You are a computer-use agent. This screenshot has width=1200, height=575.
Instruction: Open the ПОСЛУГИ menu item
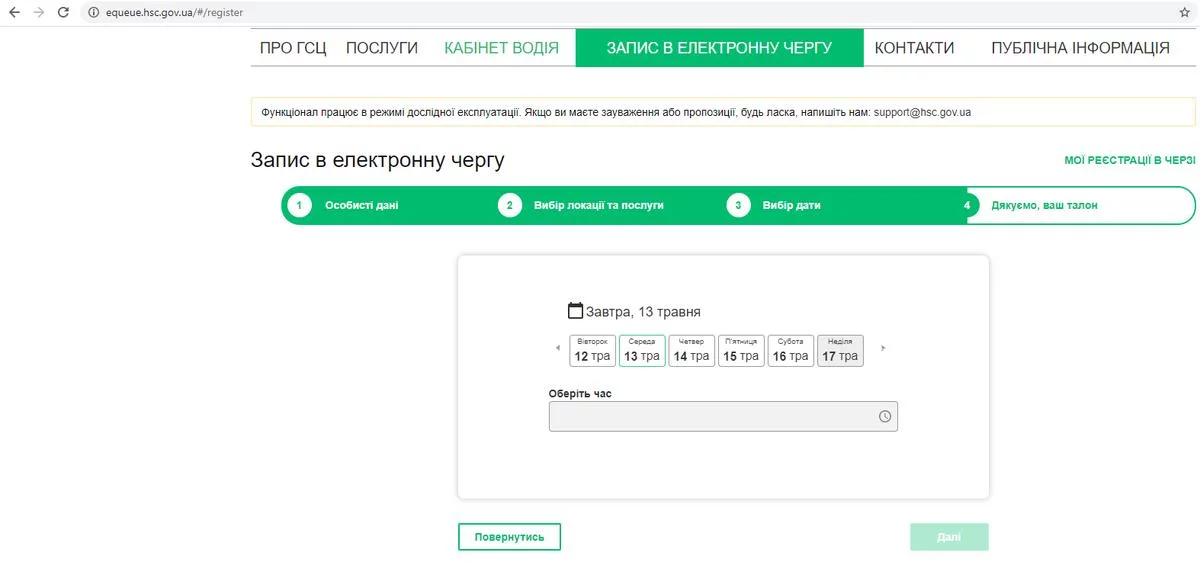pos(382,48)
